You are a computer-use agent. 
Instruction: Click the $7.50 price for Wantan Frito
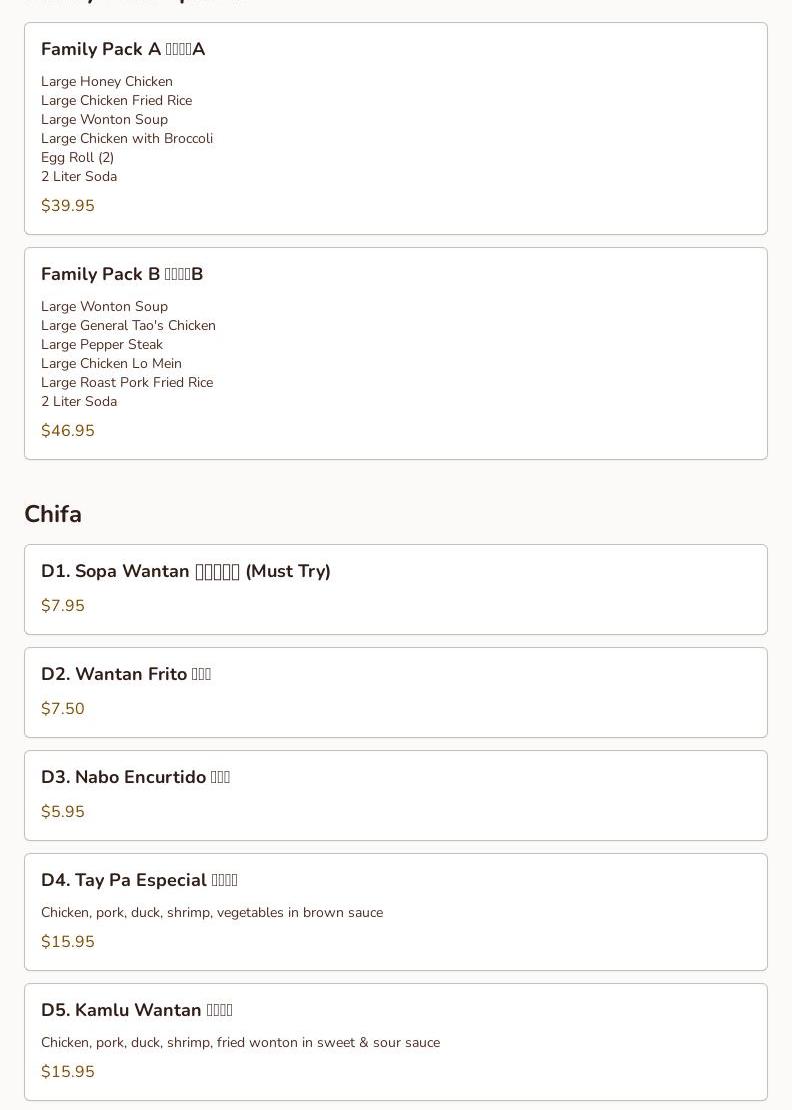click(63, 709)
